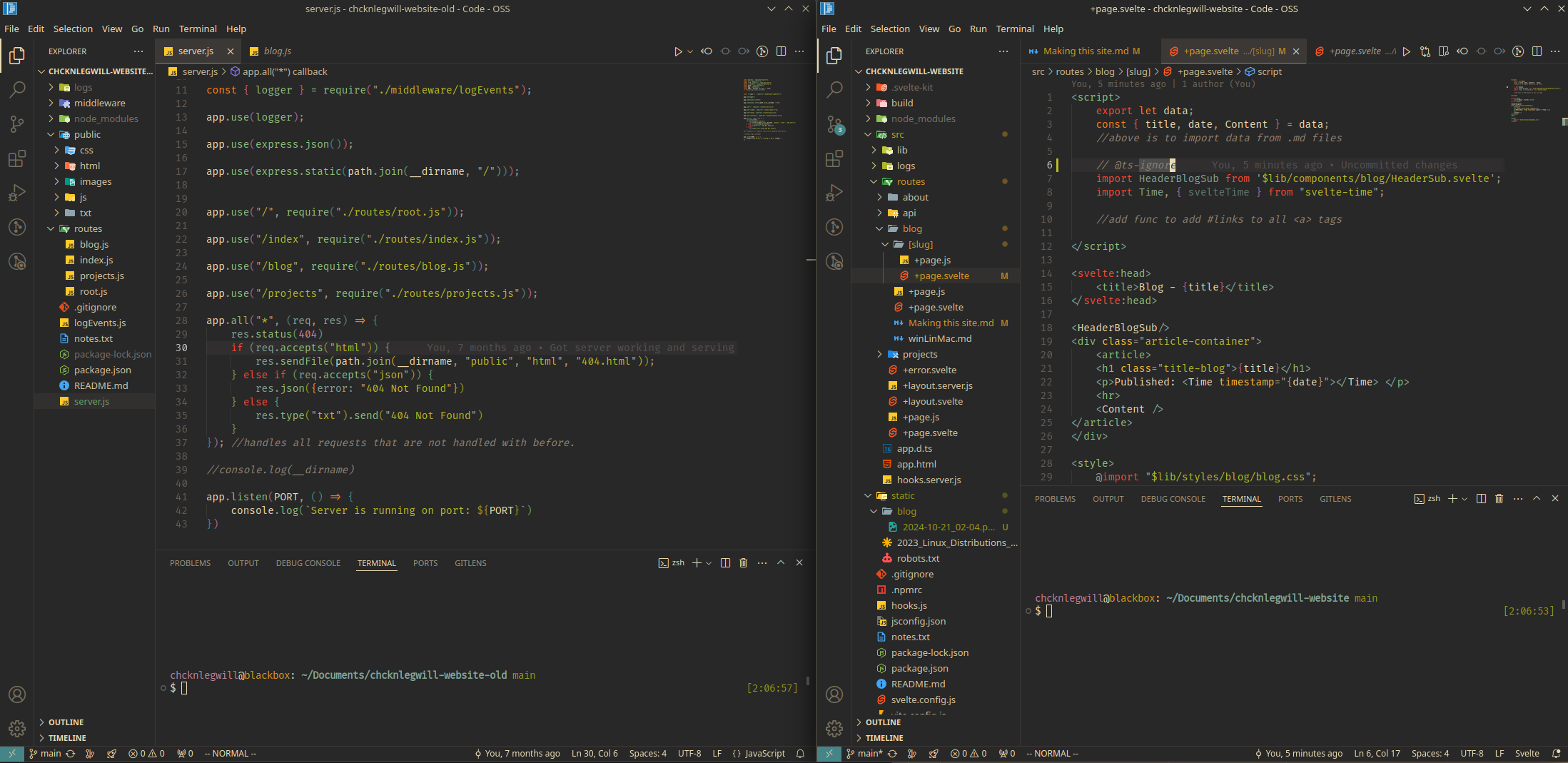1568x763 pixels.
Task: Click Spaces: 4 indentation in left status bar
Action: 647,754
